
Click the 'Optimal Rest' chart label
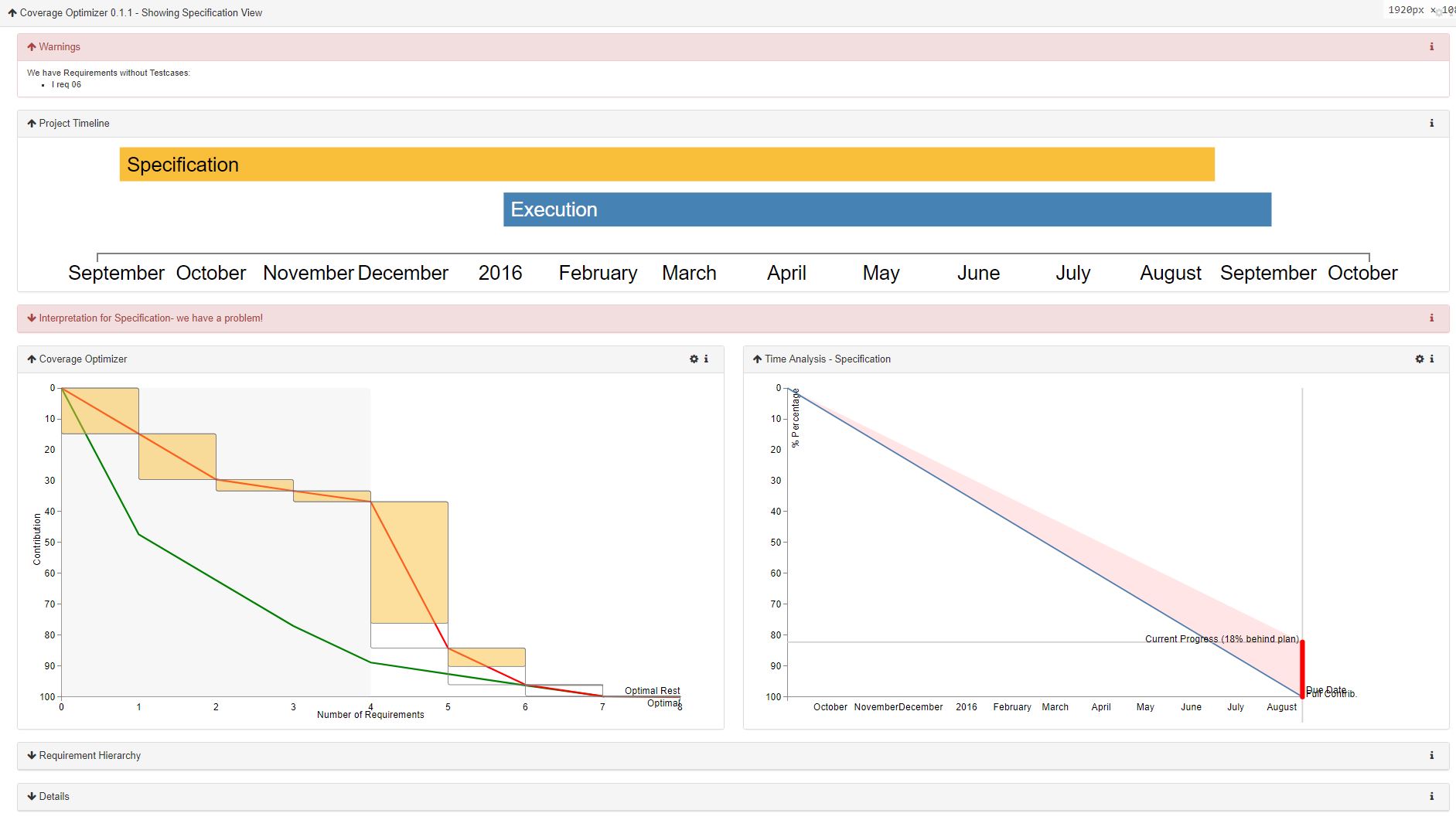click(x=652, y=691)
